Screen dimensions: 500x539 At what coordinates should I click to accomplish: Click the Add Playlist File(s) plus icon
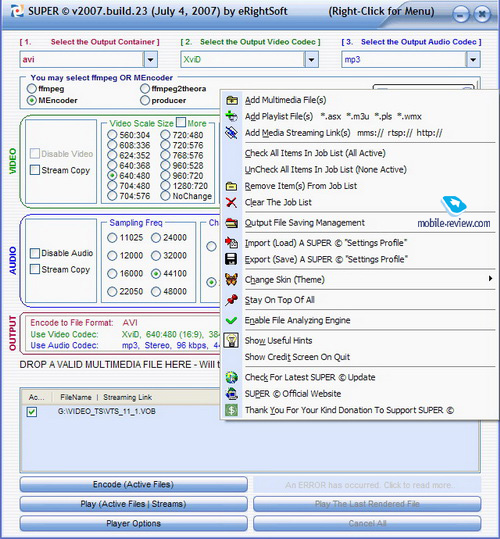pos(232,116)
